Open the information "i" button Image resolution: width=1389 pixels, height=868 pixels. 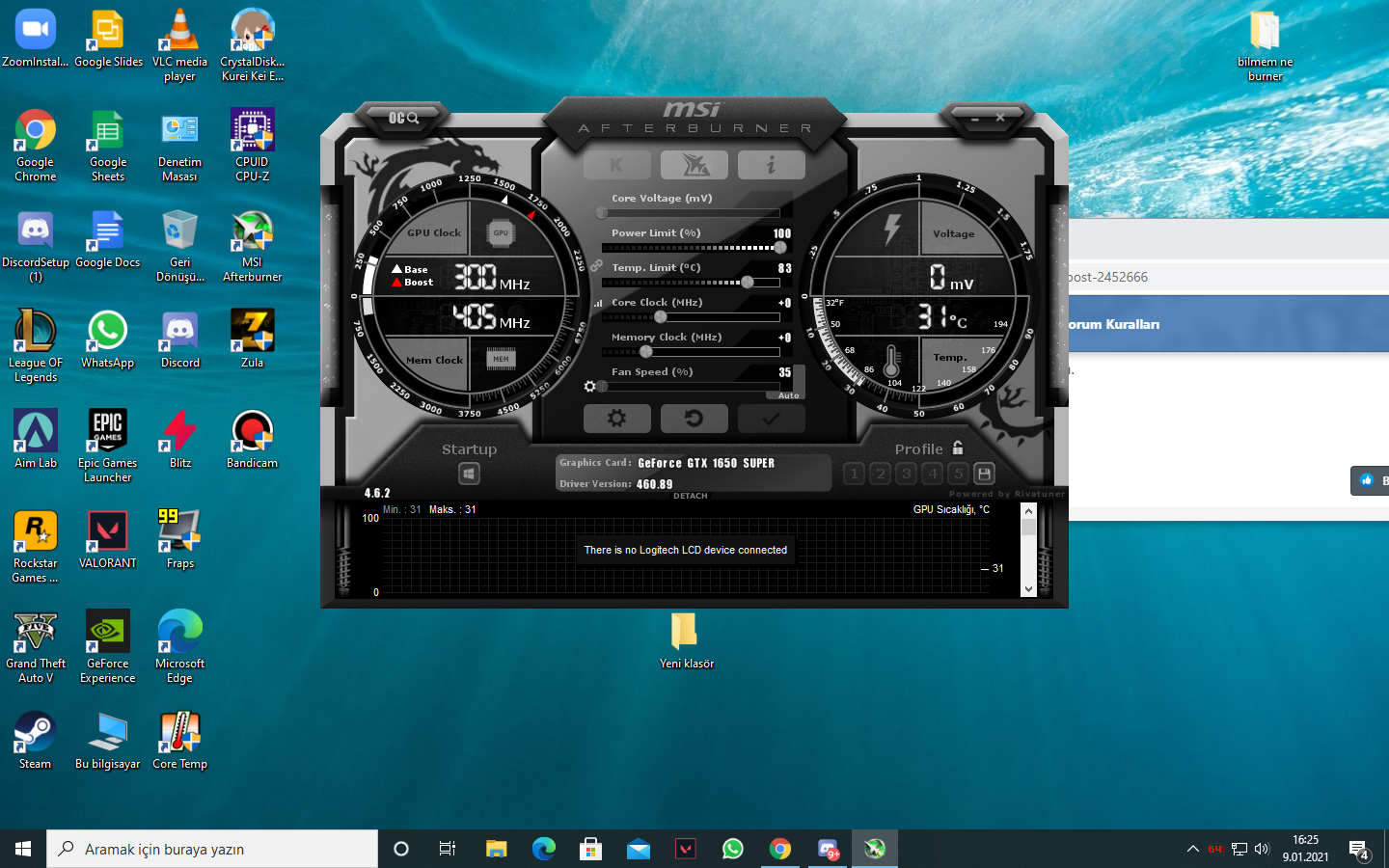771,165
